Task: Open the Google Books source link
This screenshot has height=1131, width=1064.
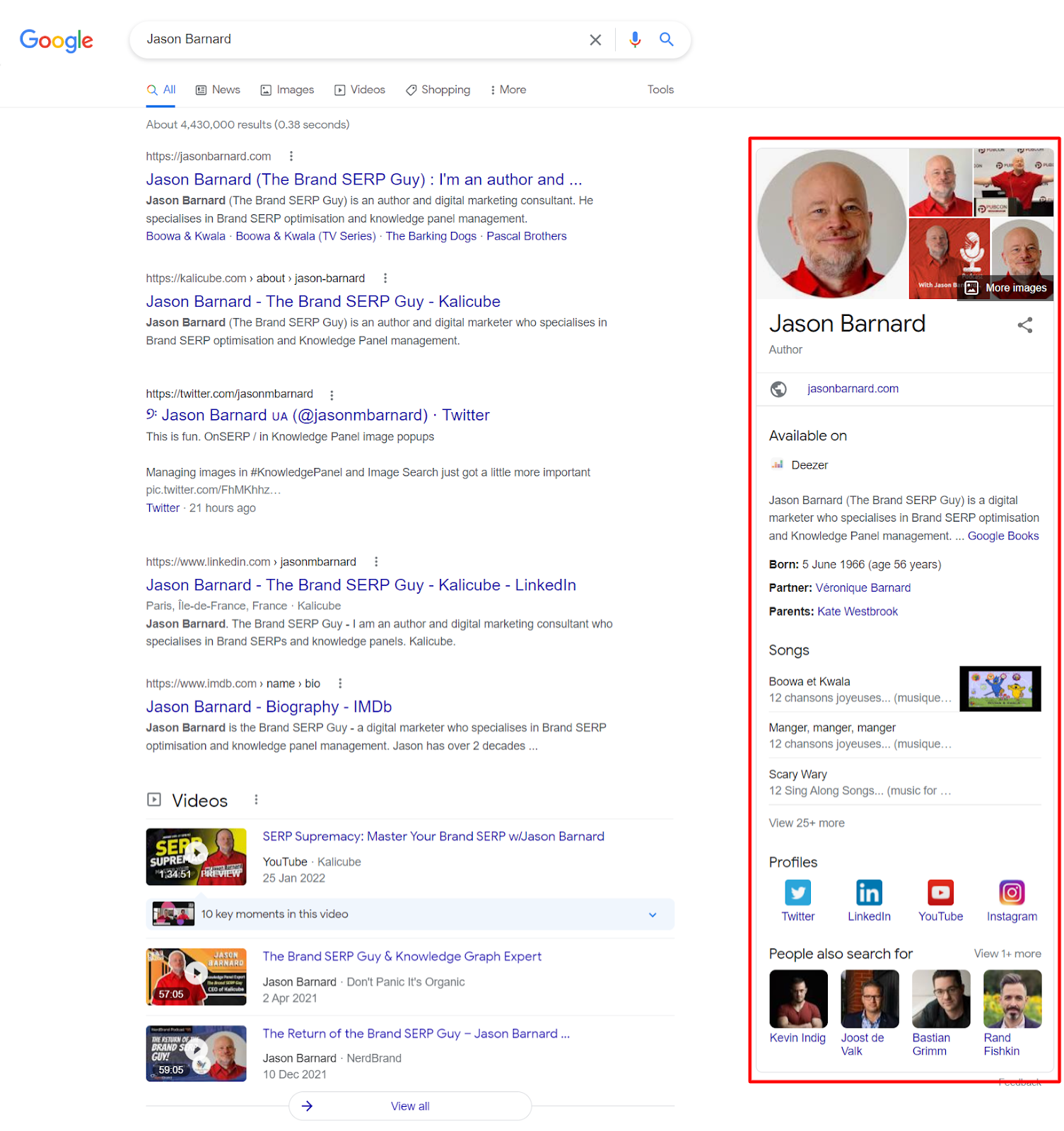Action: click(x=1003, y=536)
